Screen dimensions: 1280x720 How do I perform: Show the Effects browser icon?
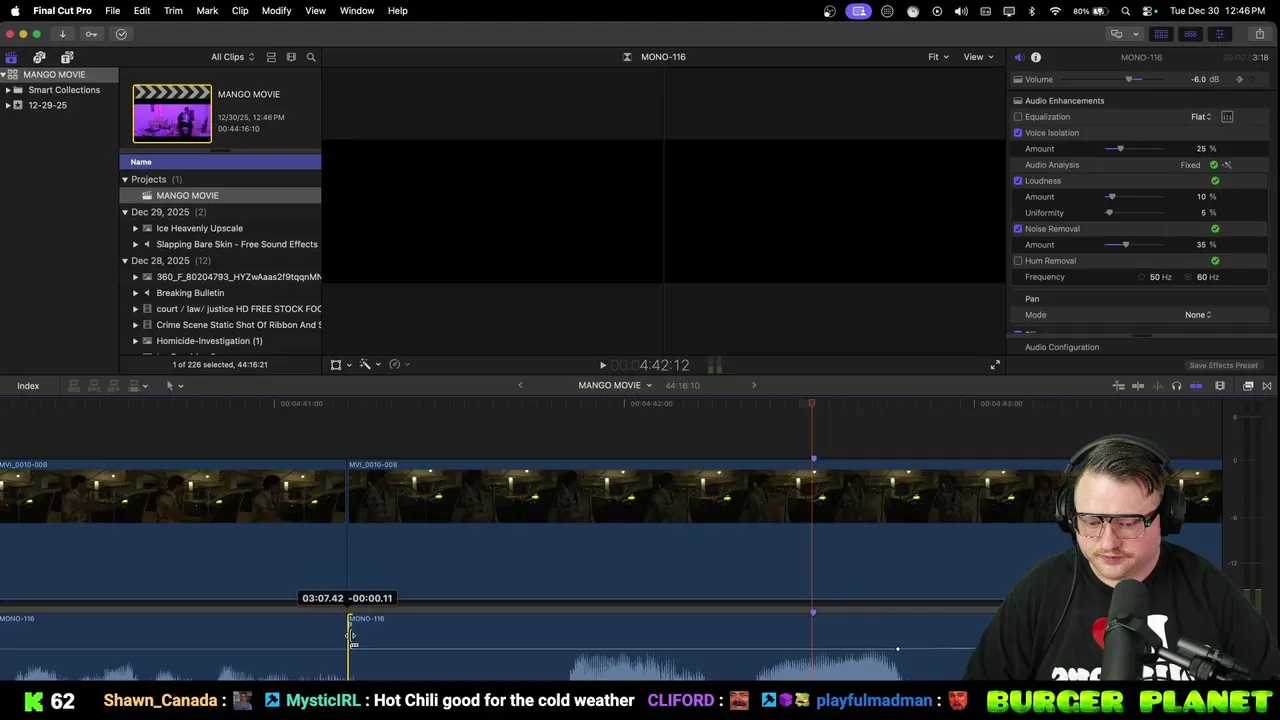tap(1248, 386)
